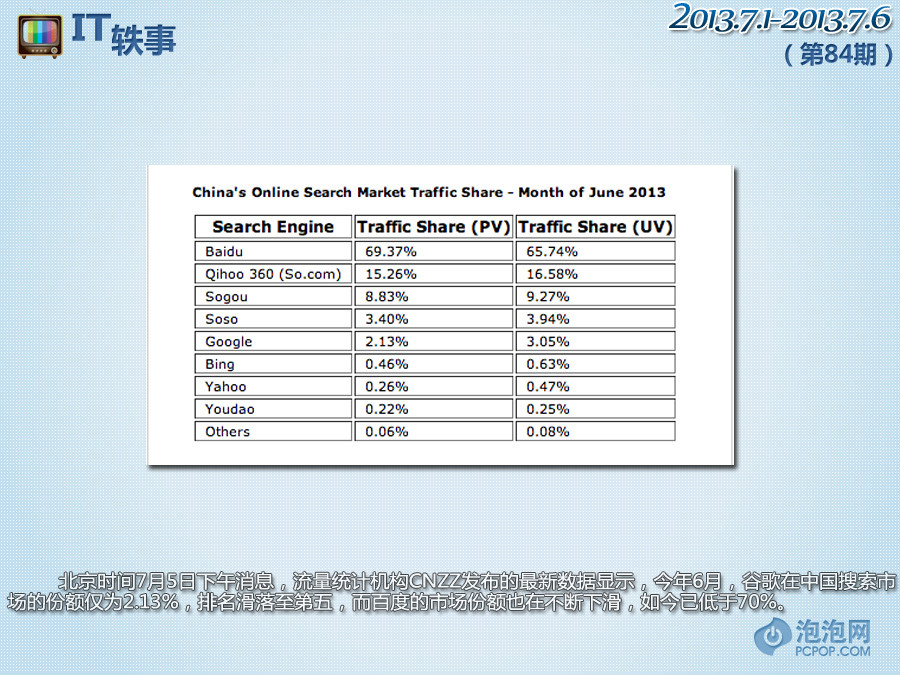Click the 0.63% UV cell
The height and width of the screenshot is (675, 900).
click(595, 364)
